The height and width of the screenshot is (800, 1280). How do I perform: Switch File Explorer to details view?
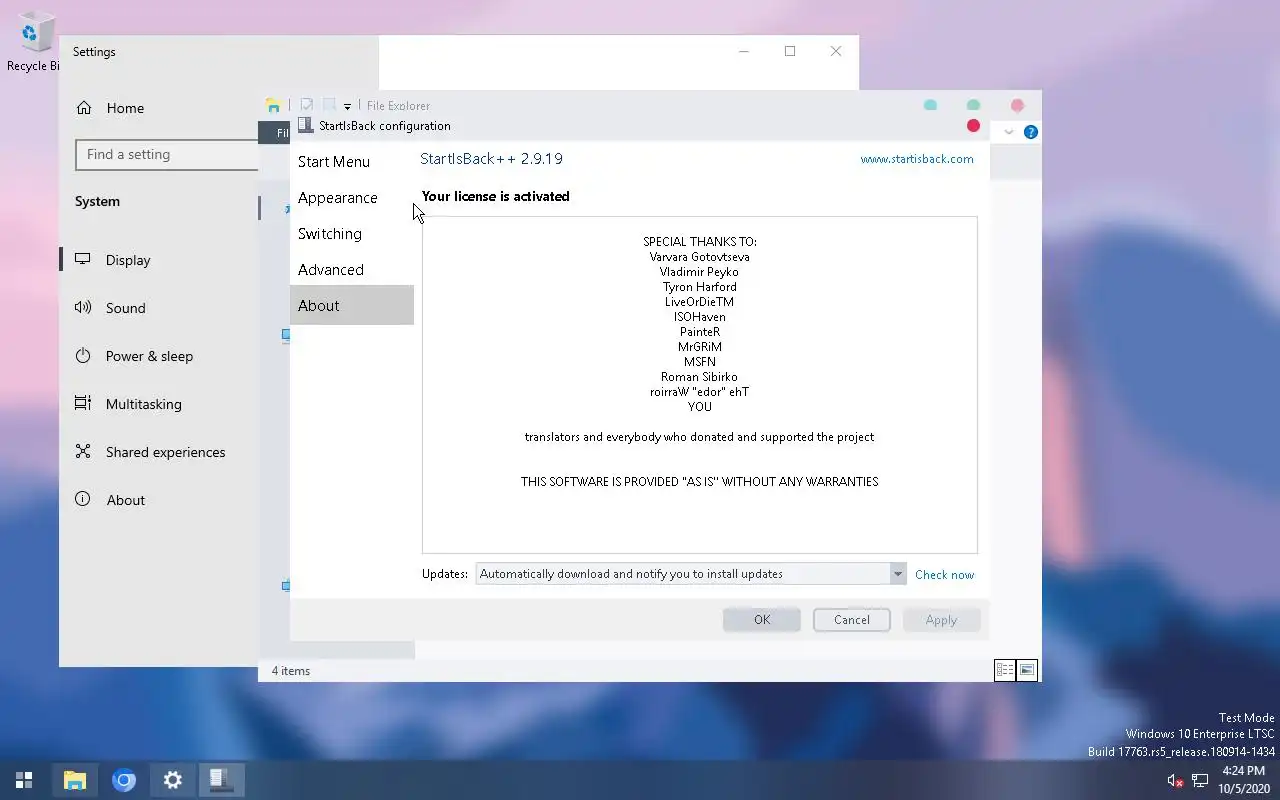point(1005,670)
